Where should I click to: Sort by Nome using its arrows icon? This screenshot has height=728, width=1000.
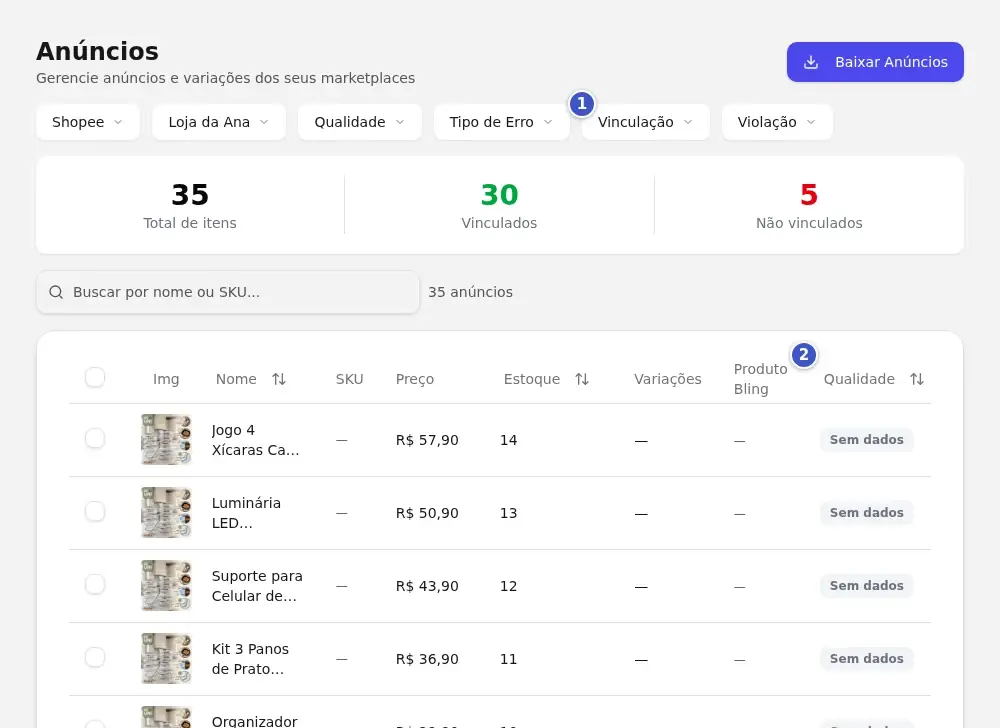(279, 379)
